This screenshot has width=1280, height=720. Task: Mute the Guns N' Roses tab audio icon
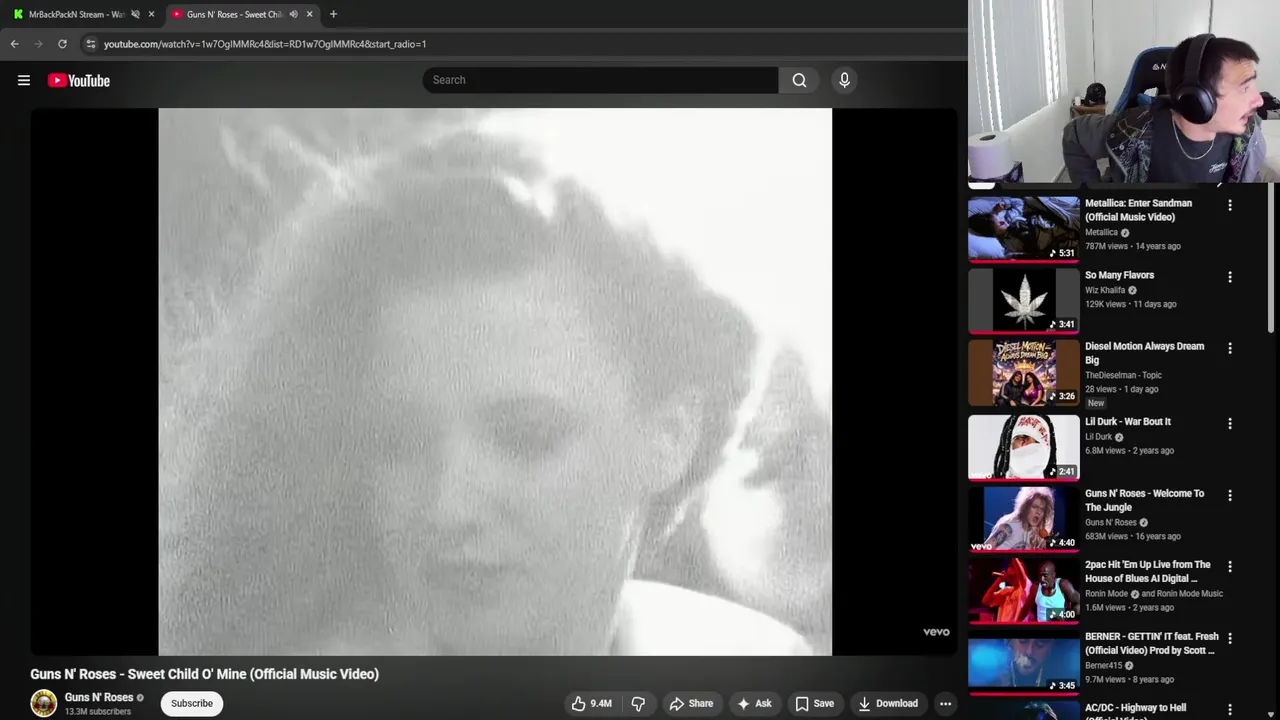point(293,14)
